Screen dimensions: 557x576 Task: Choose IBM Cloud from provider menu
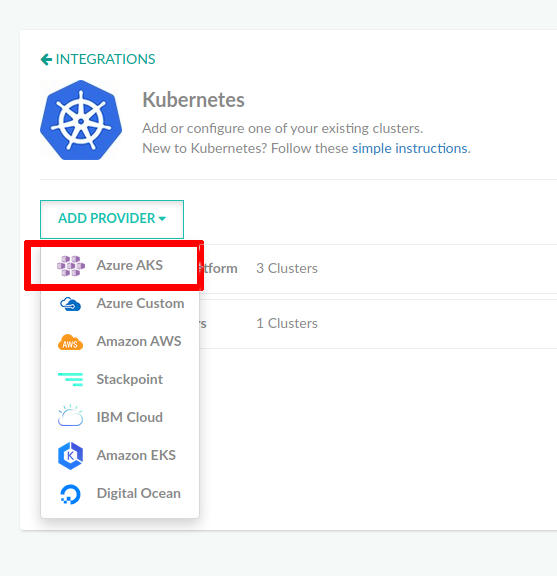pos(120,417)
